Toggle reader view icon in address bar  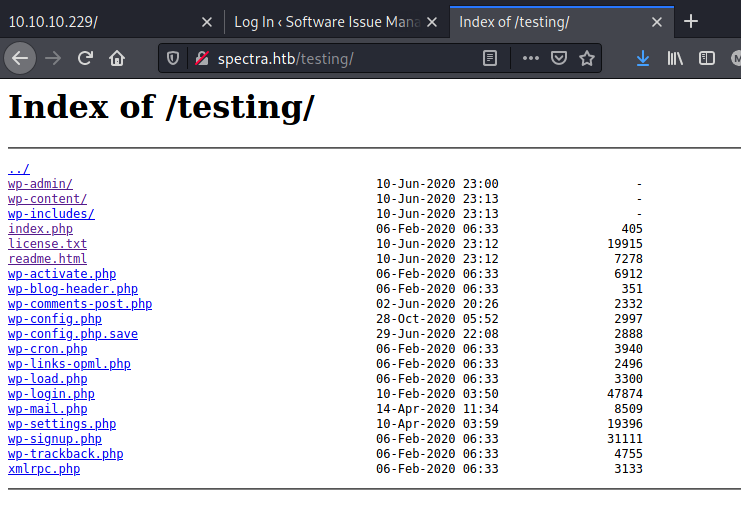tap(489, 59)
